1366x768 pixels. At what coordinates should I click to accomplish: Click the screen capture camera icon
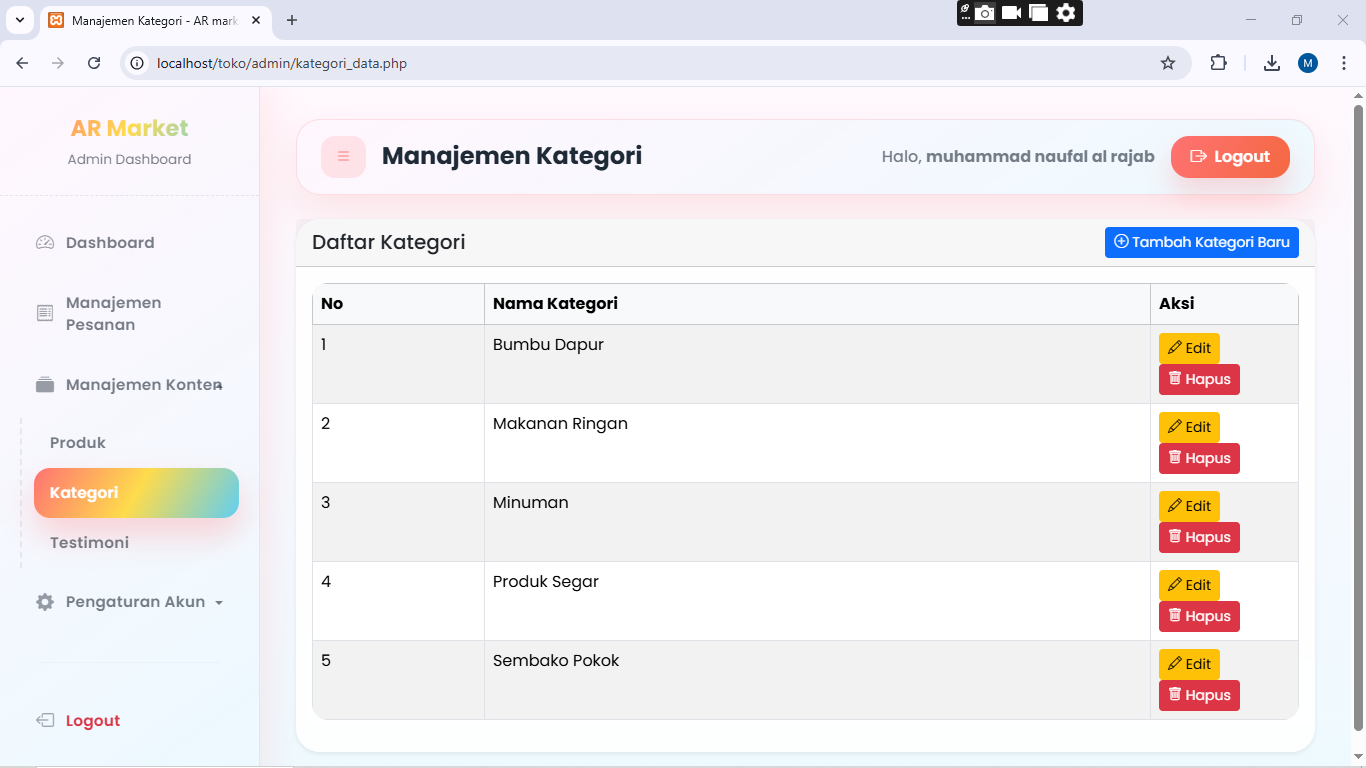click(x=985, y=13)
